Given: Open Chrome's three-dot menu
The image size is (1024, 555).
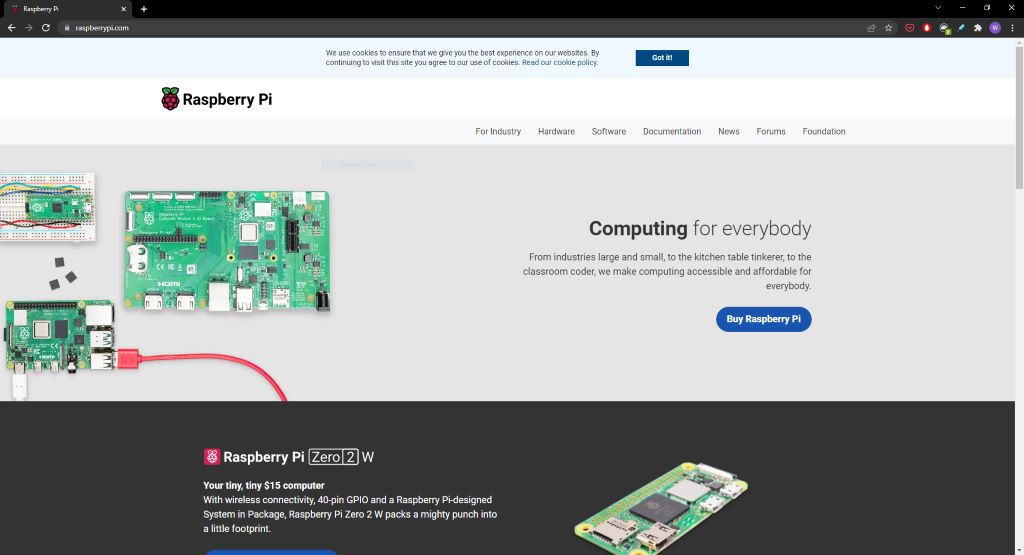Looking at the screenshot, I should [1012, 28].
